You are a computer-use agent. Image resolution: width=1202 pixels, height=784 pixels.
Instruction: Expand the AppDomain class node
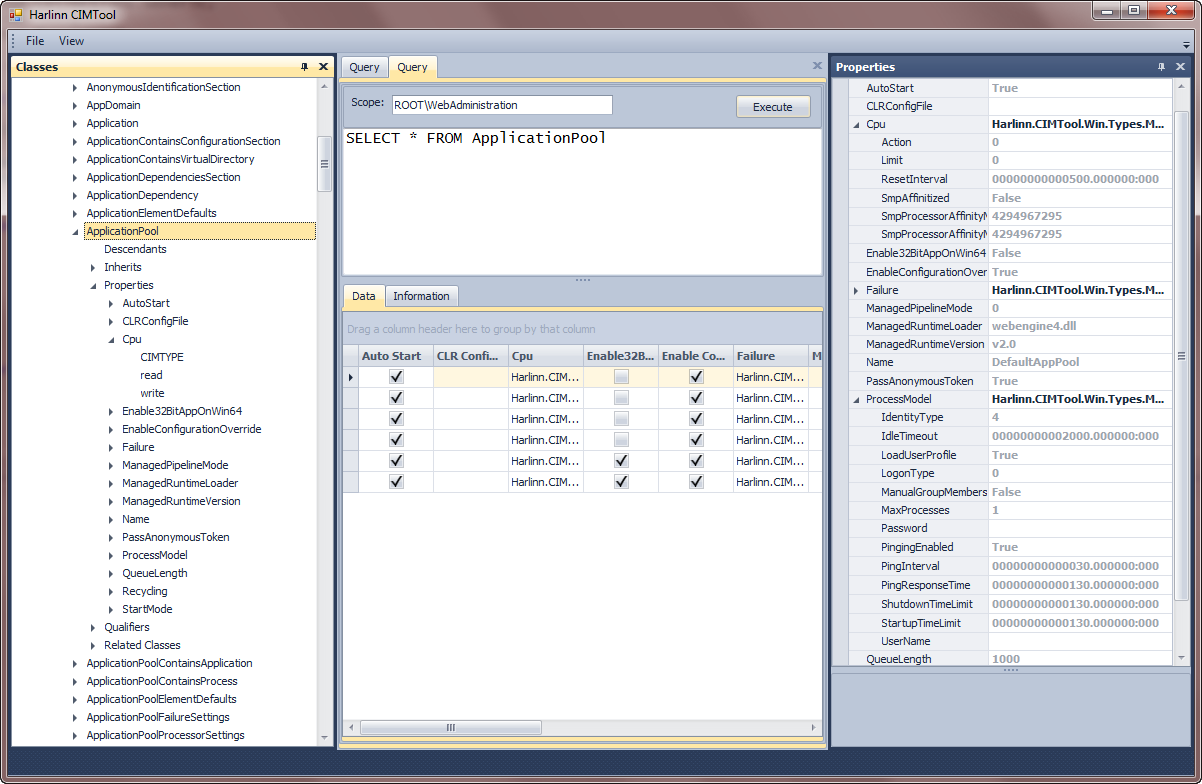click(75, 105)
